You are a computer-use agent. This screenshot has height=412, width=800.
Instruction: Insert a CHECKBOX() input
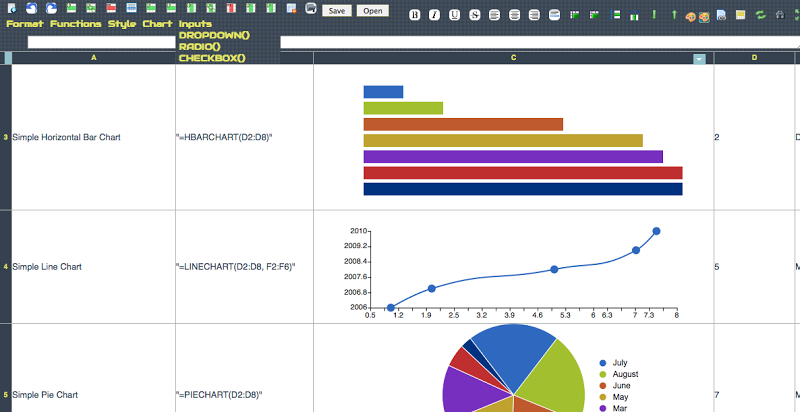212,58
